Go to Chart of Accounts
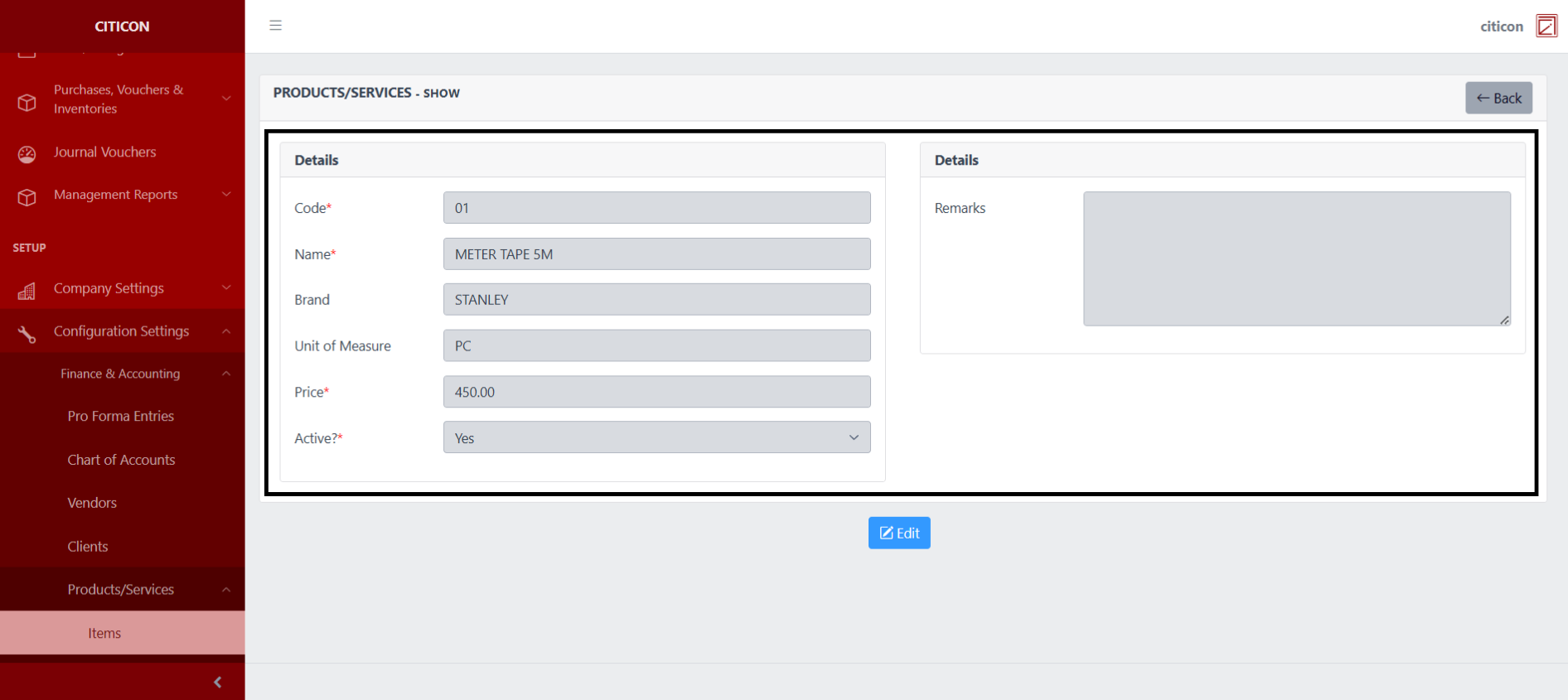The width and height of the screenshot is (1568, 700). click(121, 460)
